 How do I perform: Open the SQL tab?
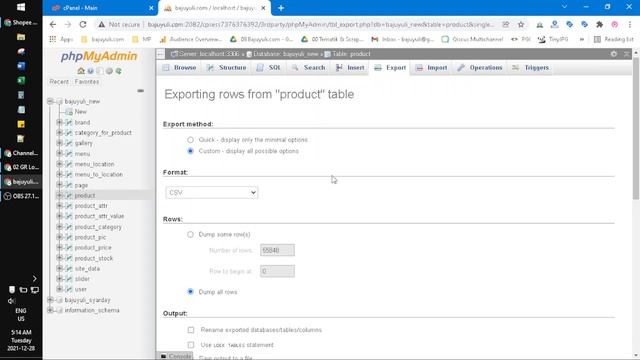[x=269, y=68]
